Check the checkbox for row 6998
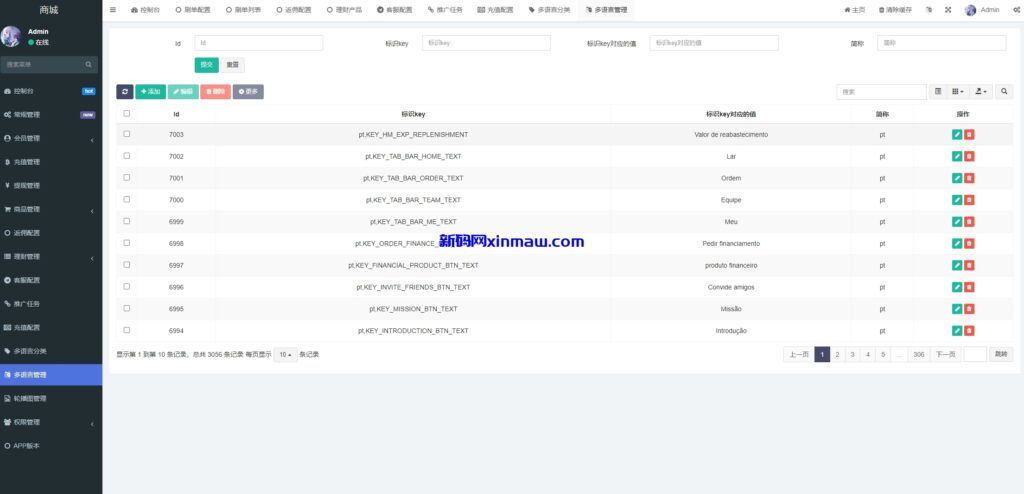1024x494 pixels. tap(127, 242)
